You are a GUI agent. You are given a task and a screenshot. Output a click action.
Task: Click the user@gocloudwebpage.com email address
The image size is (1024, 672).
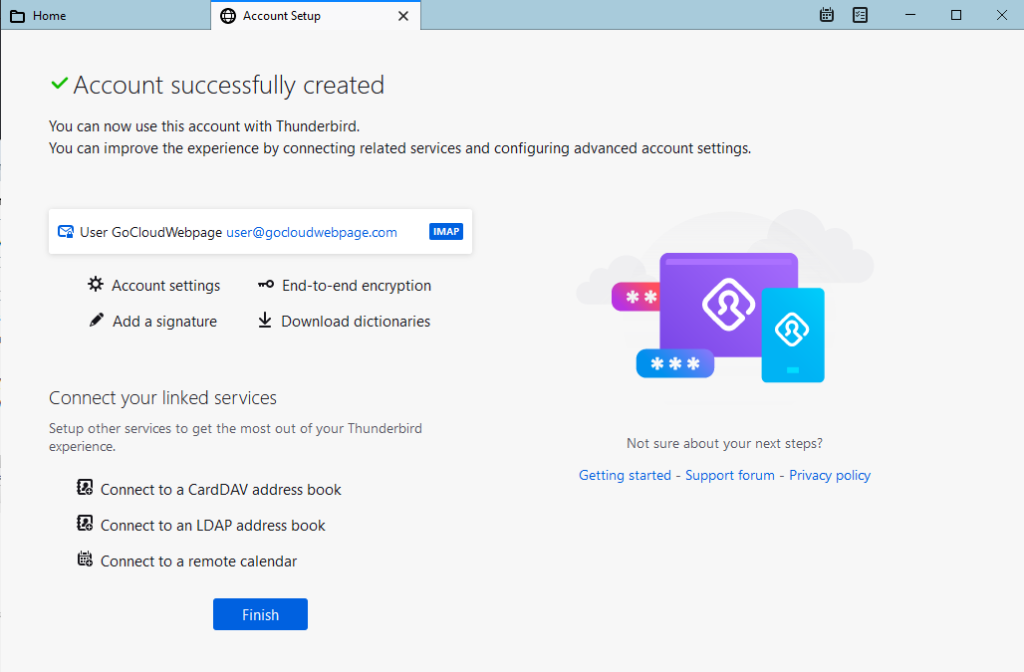[310, 231]
